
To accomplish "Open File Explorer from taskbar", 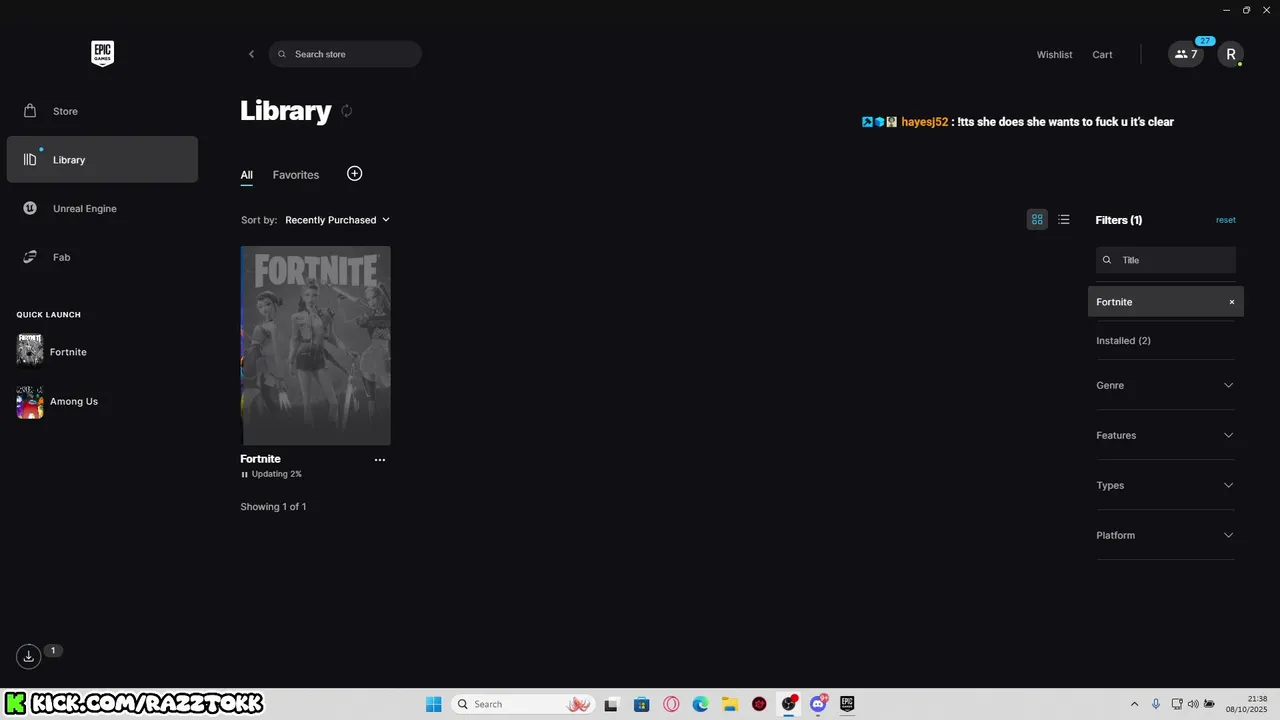I will (x=730, y=704).
